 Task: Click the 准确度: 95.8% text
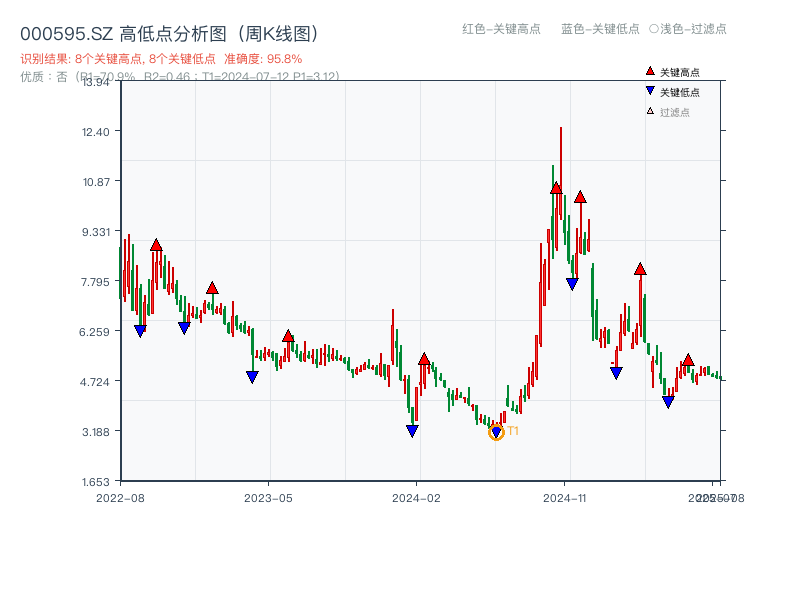point(263,59)
